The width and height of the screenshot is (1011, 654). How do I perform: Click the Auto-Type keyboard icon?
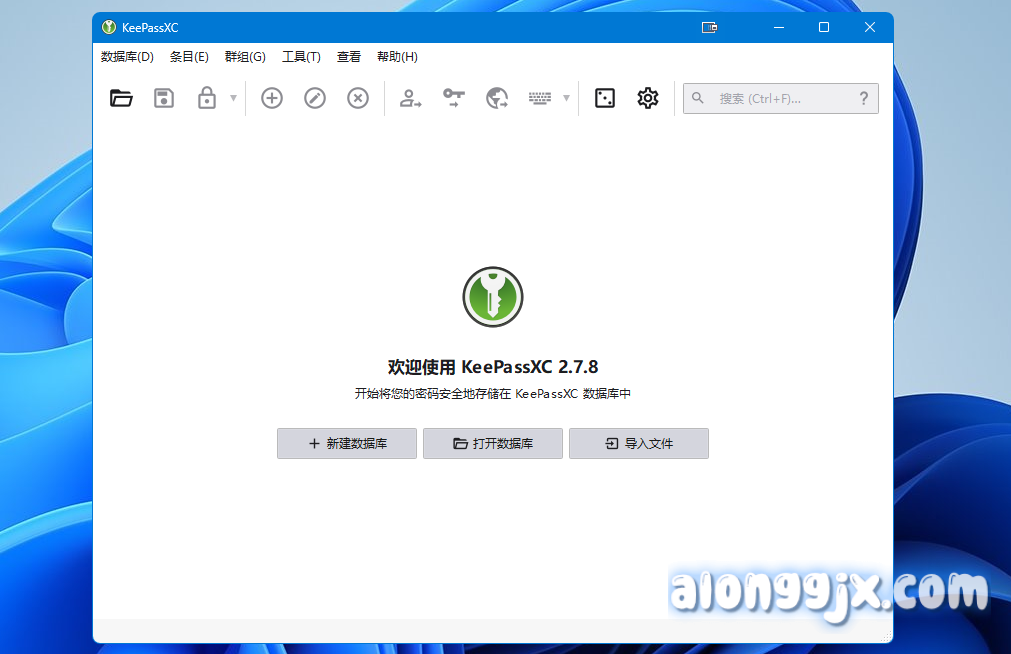(x=540, y=98)
